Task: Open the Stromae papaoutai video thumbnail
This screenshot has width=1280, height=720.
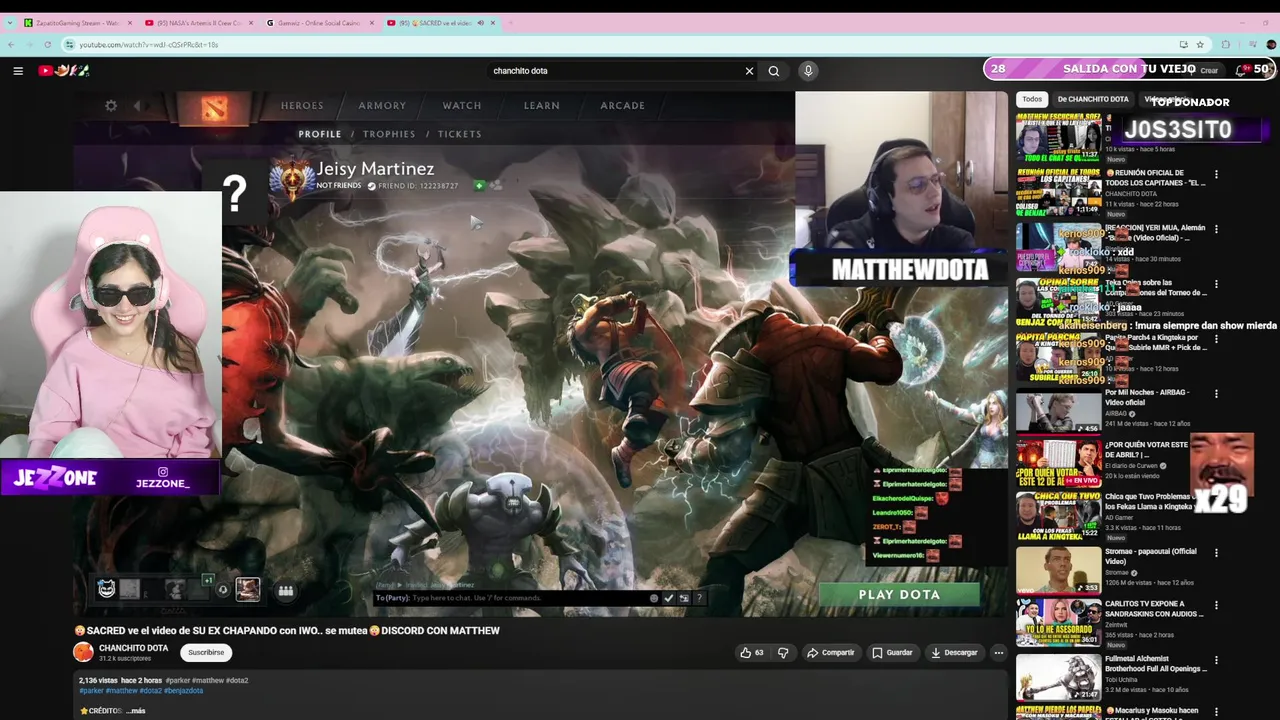Action: pyautogui.click(x=1058, y=570)
